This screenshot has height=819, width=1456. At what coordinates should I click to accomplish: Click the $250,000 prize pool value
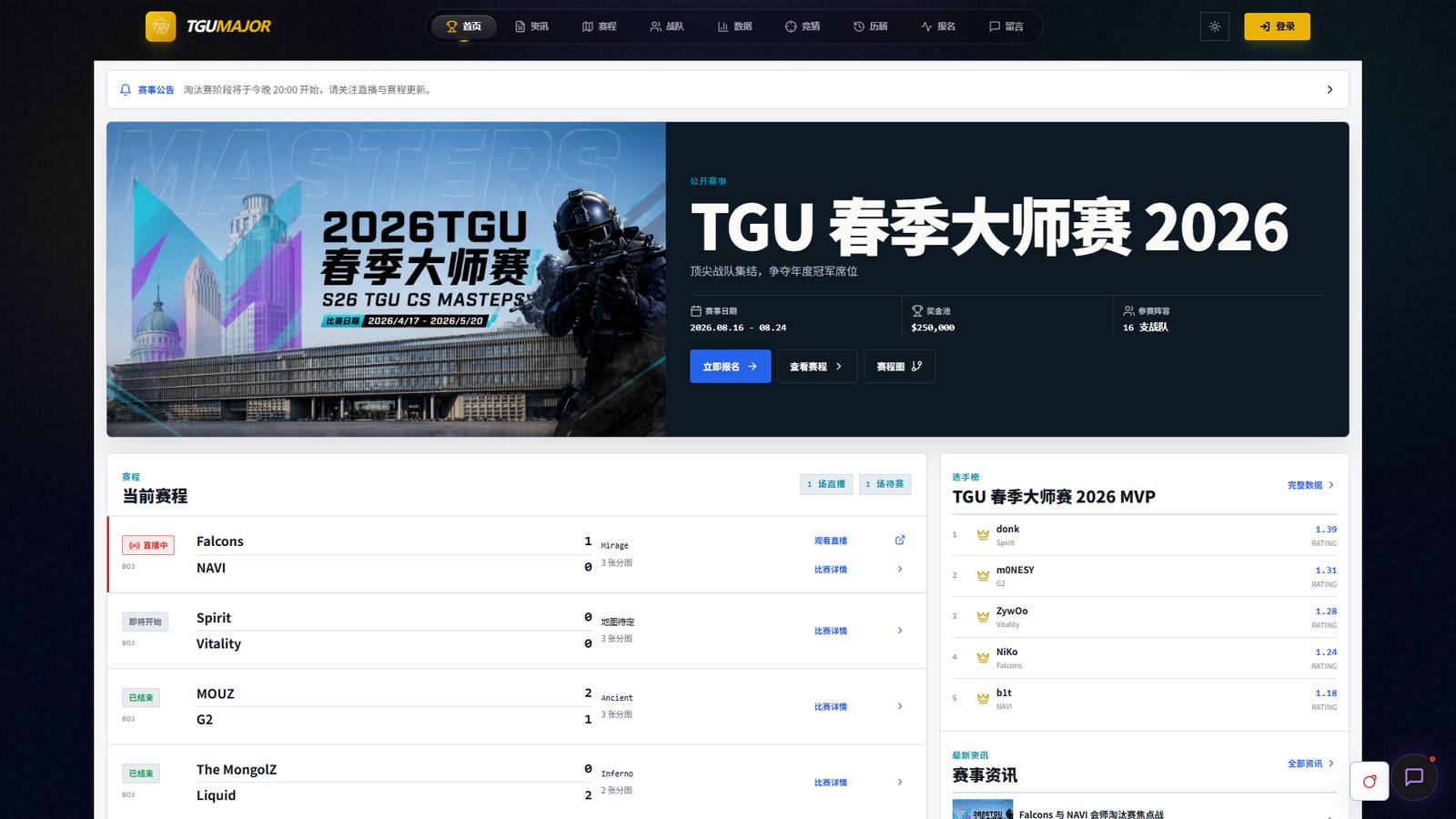click(x=933, y=328)
